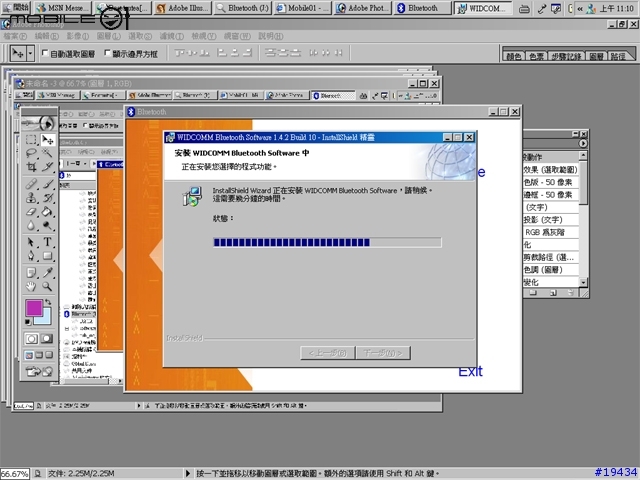Screen dimensions: 640x480
Task: Reset default foreground and background colors
Action: point(28,322)
